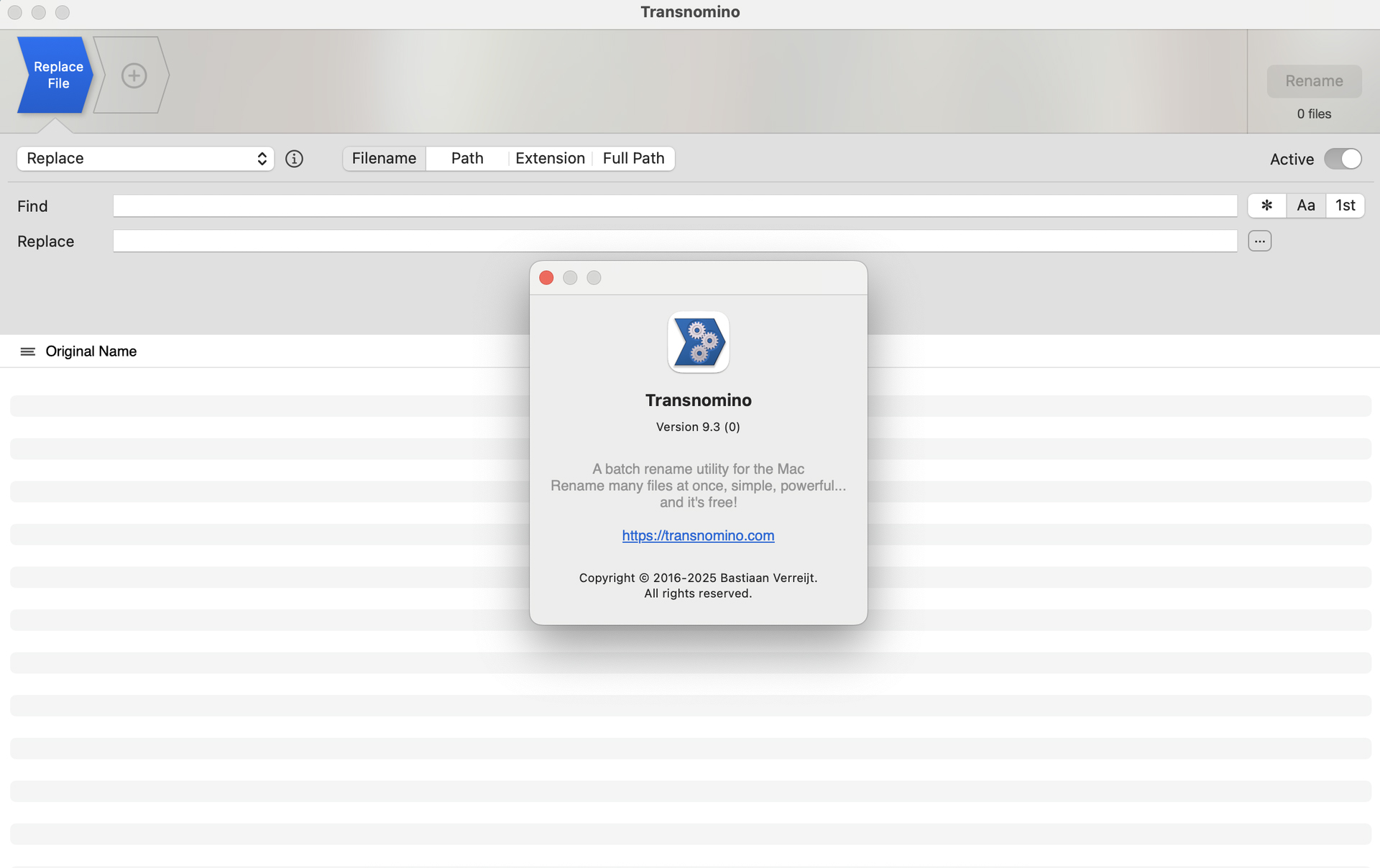Close the About Transnomino window
The image size is (1380, 868).
pos(546,278)
